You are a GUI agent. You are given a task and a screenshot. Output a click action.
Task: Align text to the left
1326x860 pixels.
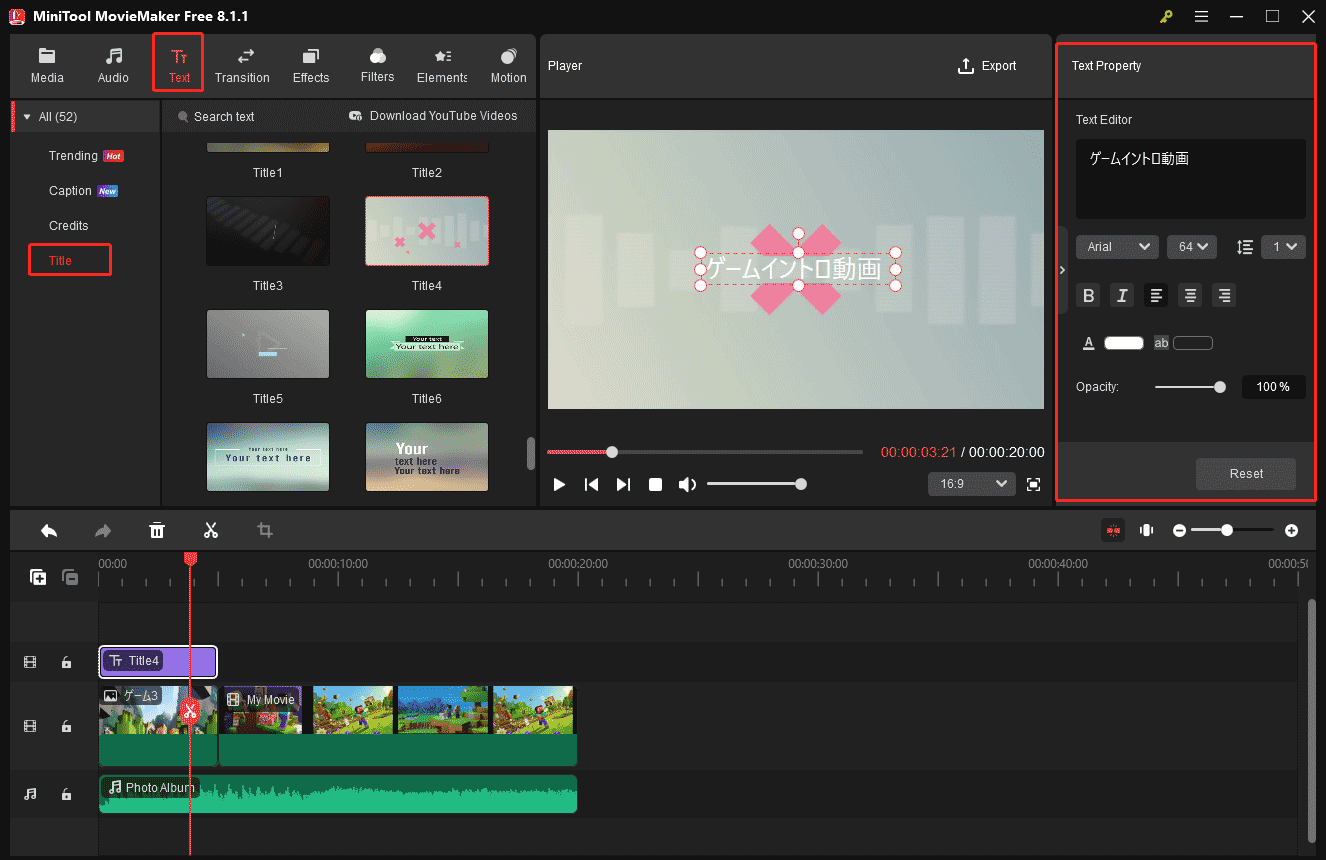[x=1156, y=295]
